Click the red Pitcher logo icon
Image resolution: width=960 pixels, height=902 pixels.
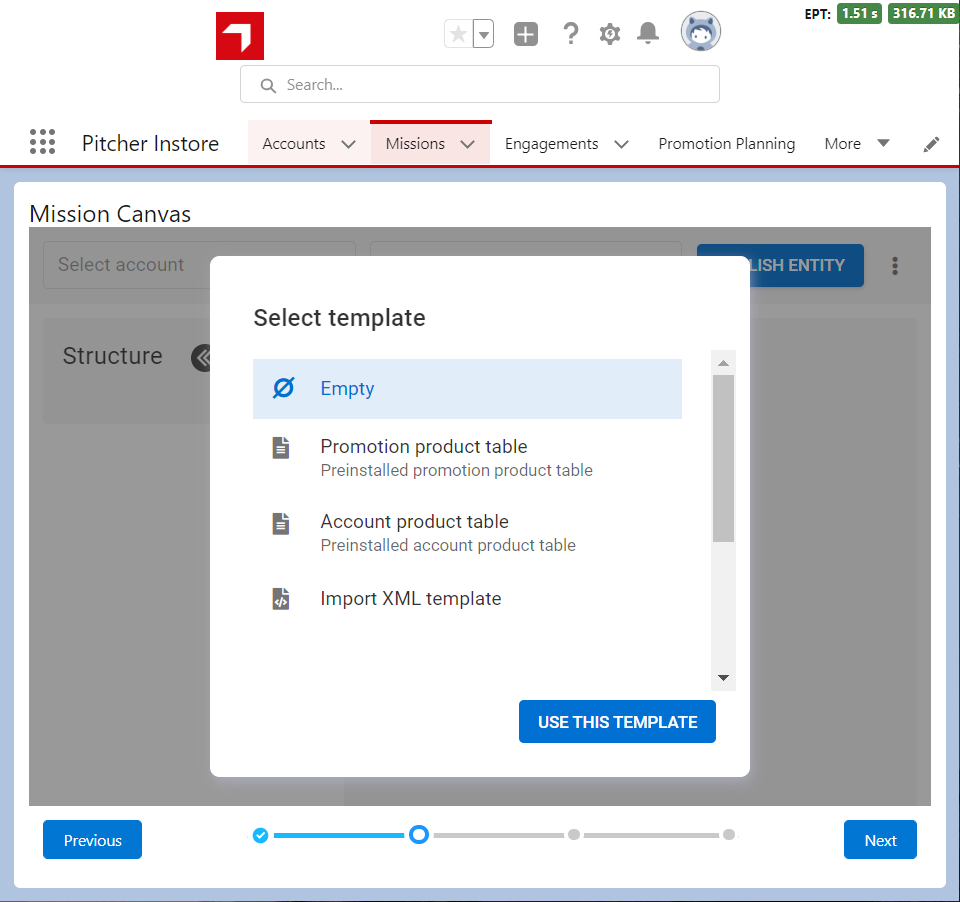[240, 36]
